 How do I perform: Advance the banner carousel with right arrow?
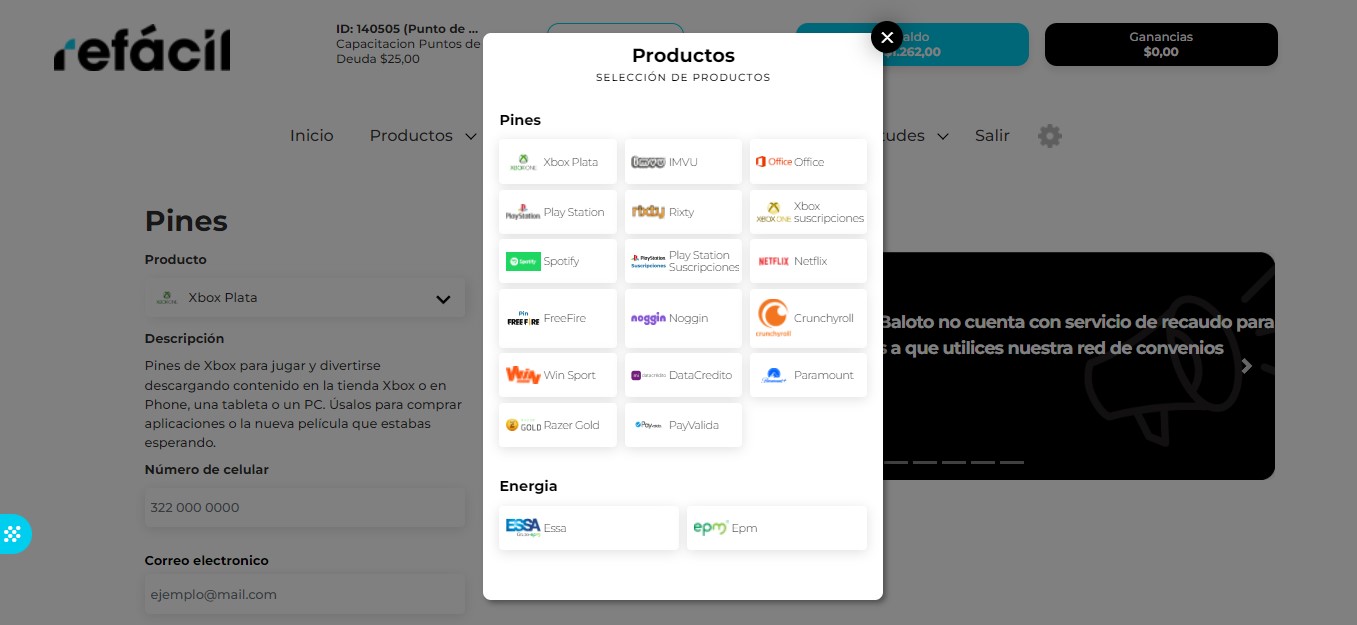pos(1246,366)
